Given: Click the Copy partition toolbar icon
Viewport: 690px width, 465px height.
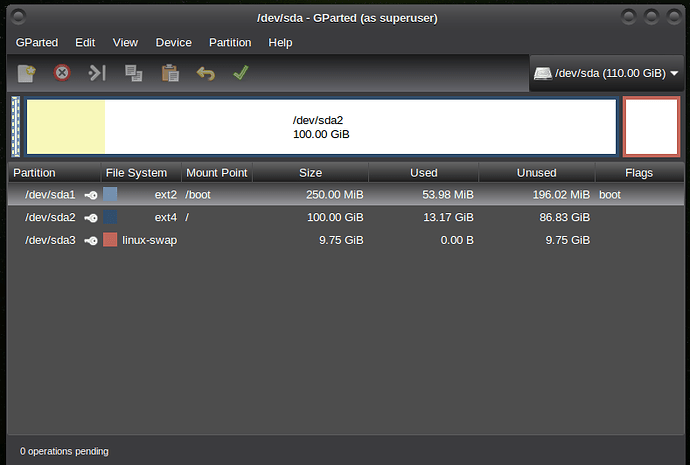Looking at the screenshot, I should coord(133,73).
